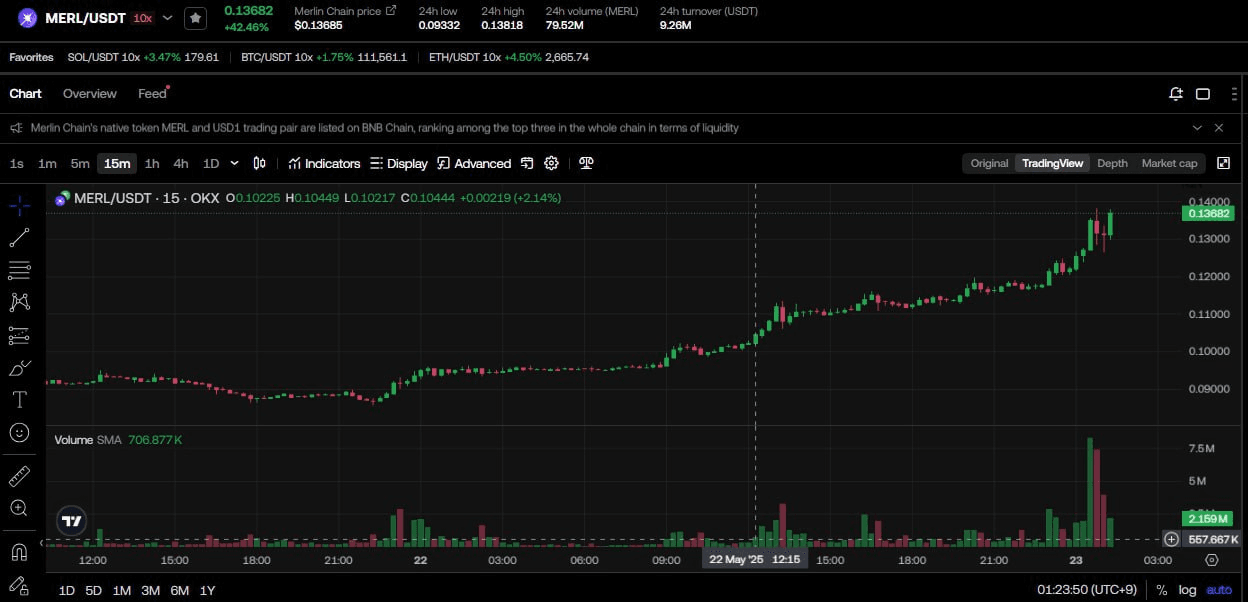Open the chart patterns drawing tool
The width and height of the screenshot is (1248, 602).
pyautogui.click(x=19, y=302)
